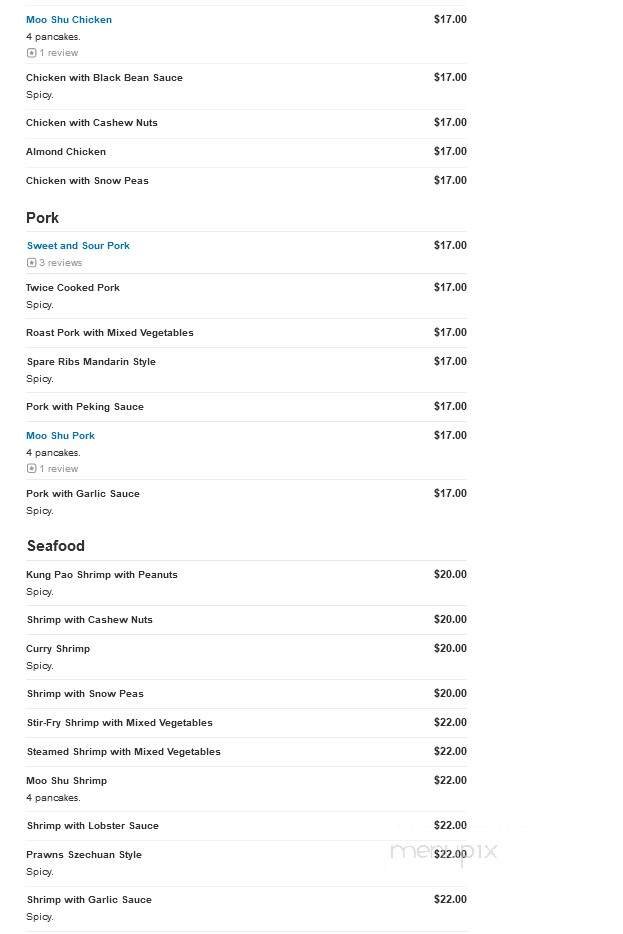Select the Prawns Szechuan Style item
623x934 pixels.
click(84, 854)
